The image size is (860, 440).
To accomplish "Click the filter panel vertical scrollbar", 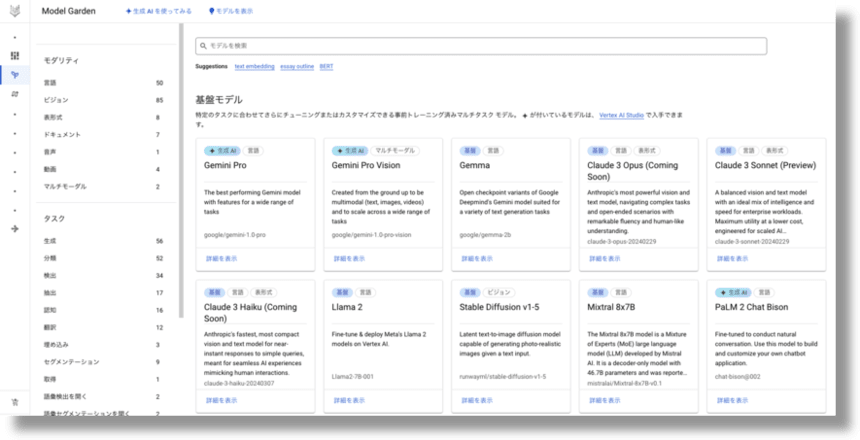I will pos(181,170).
